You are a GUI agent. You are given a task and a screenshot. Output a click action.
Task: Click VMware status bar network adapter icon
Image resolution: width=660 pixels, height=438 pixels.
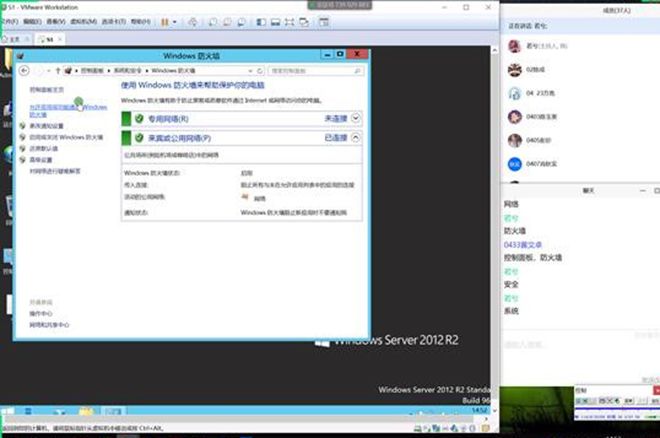click(436, 429)
